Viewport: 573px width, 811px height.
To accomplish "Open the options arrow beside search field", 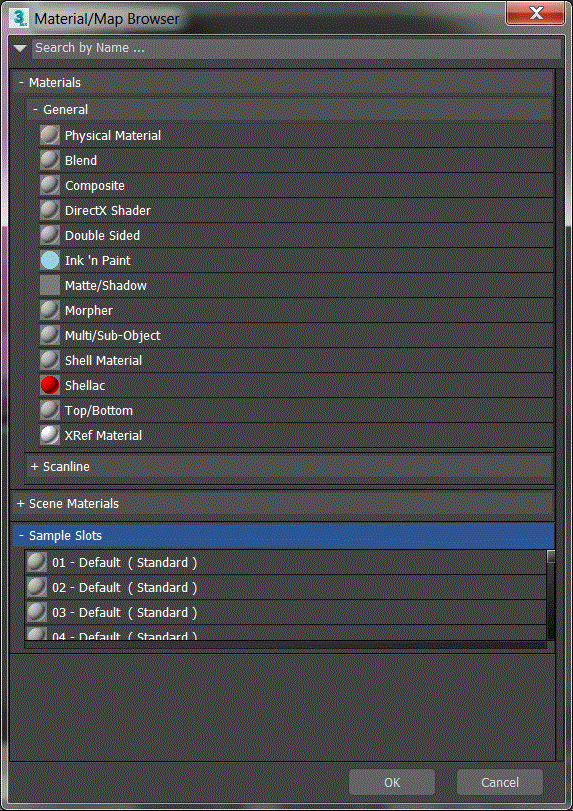I will pos(20,49).
